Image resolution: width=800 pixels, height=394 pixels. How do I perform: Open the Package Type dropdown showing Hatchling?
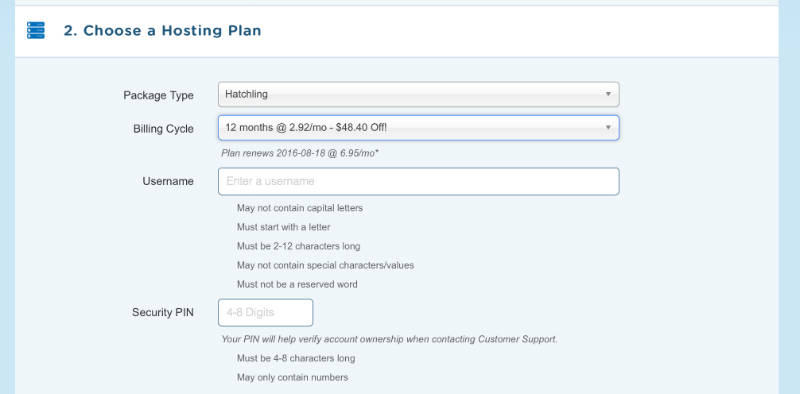[x=418, y=94]
